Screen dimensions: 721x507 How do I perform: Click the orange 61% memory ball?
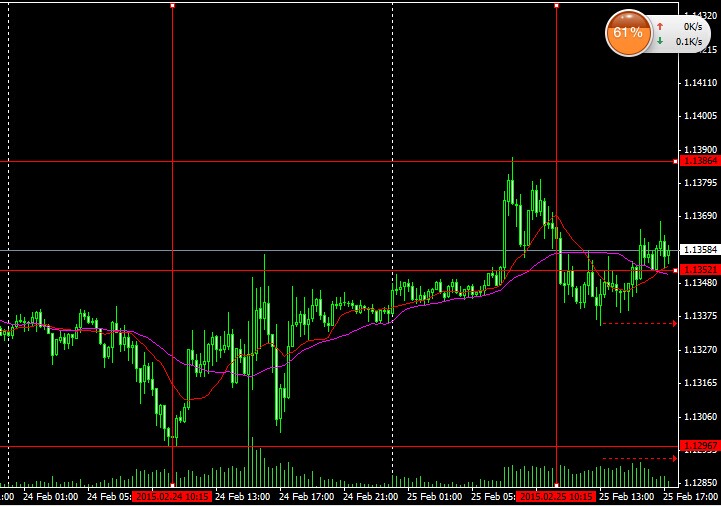[x=627, y=33]
